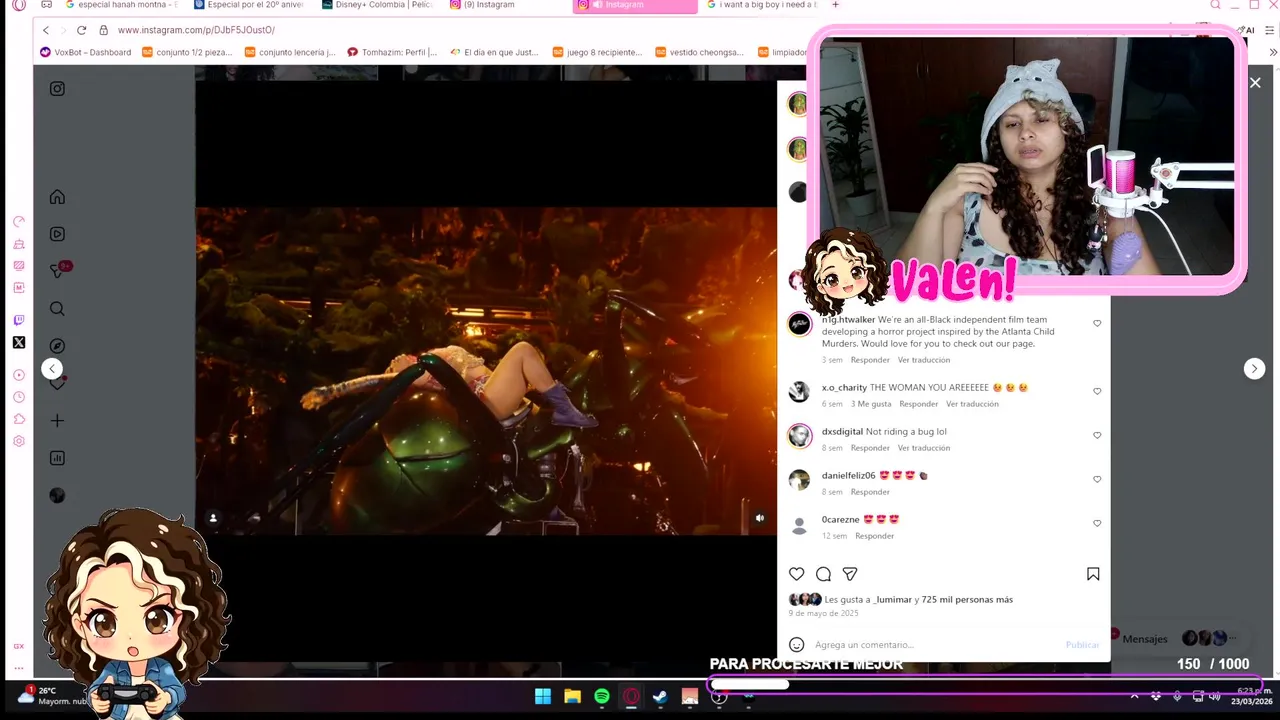Open a new browser tab
1280x720 pixels.
click(x=836, y=5)
